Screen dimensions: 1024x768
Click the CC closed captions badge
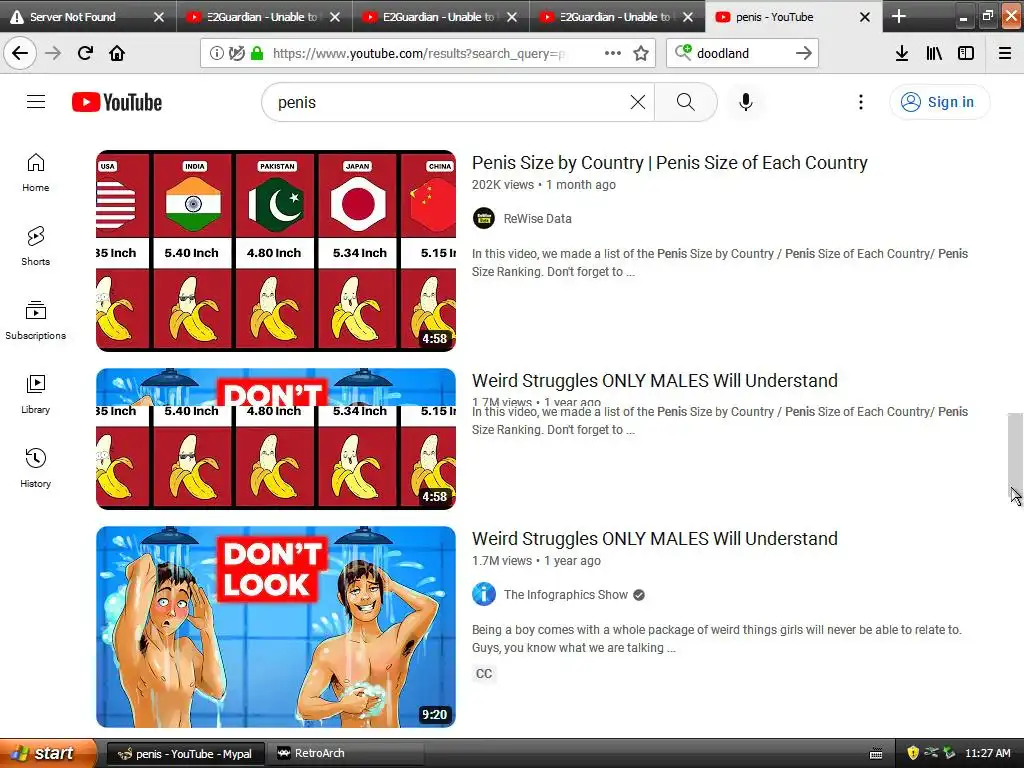pos(484,674)
